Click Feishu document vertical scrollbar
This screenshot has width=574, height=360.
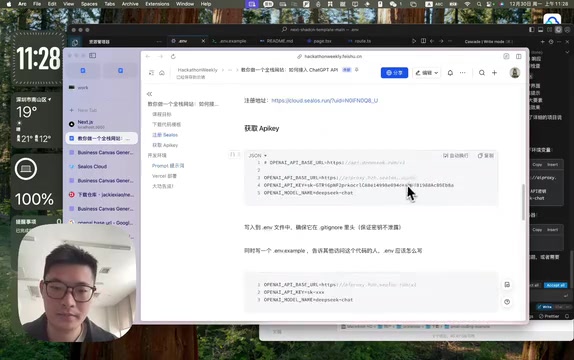523,202
